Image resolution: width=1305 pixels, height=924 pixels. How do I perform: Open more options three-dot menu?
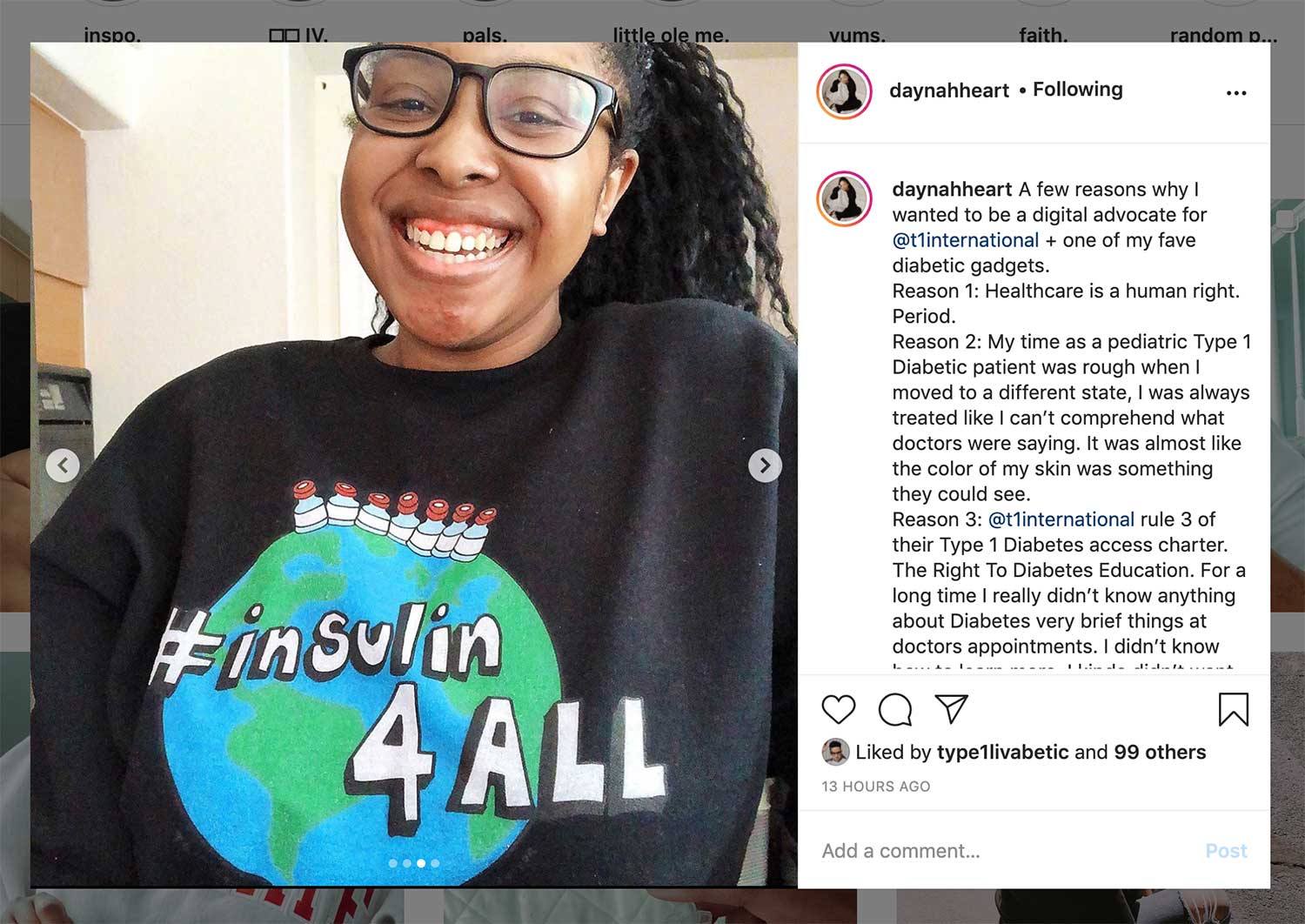coord(1236,92)
